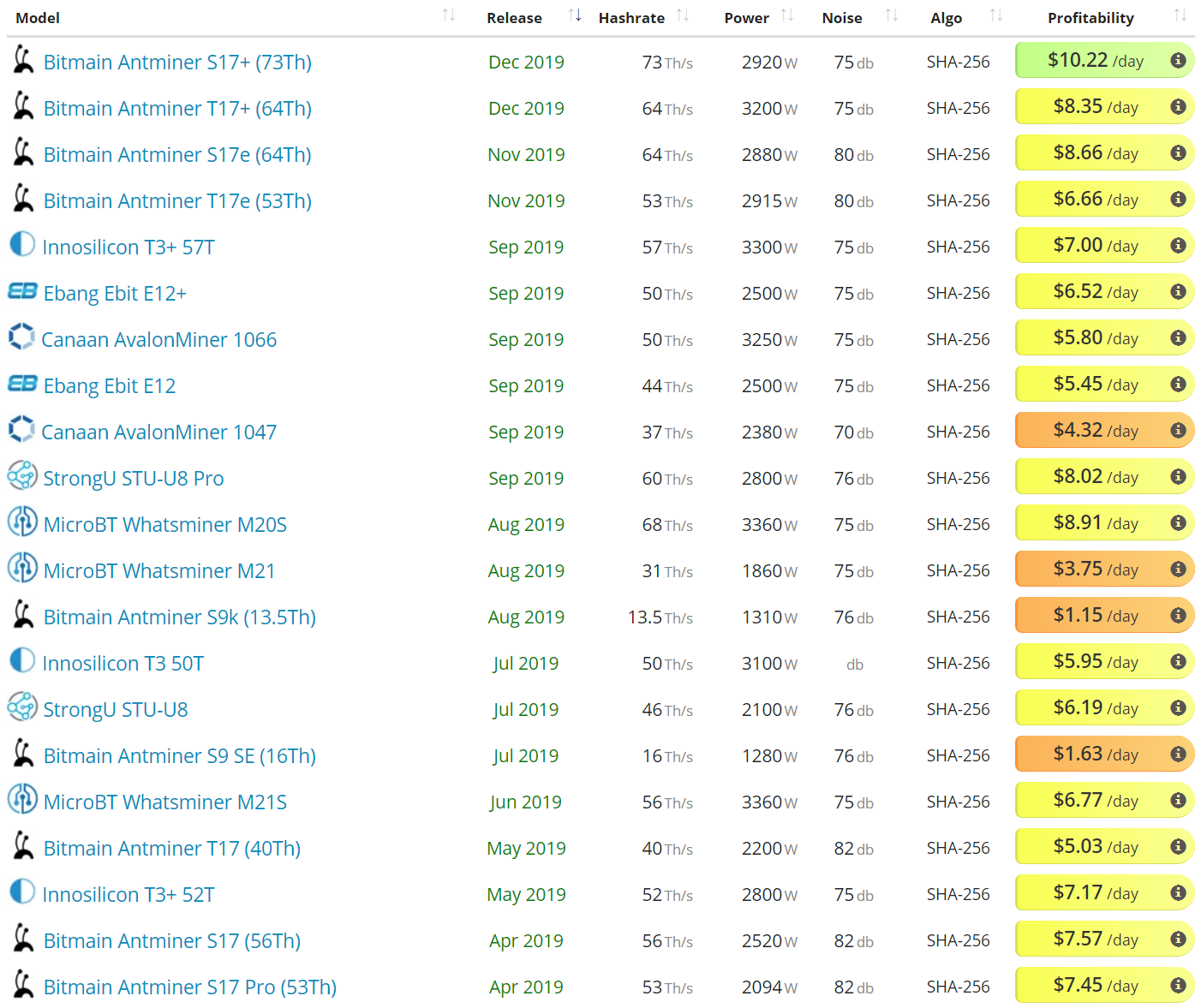Sort table by Power column arrows
1195x1008 pixels.
(788, 15)
